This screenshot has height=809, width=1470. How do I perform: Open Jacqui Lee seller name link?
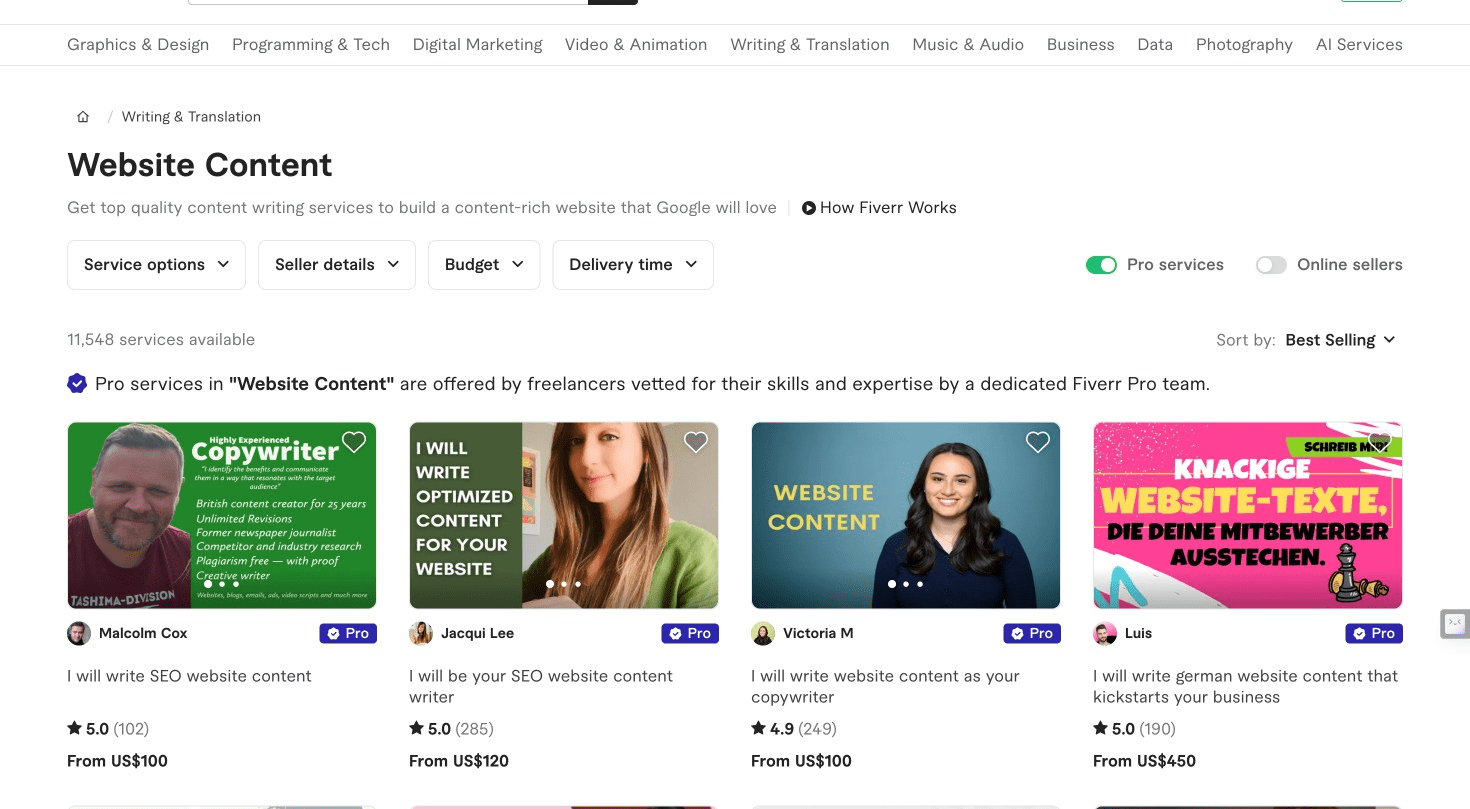pyautogui.click(x=477, y=633)
